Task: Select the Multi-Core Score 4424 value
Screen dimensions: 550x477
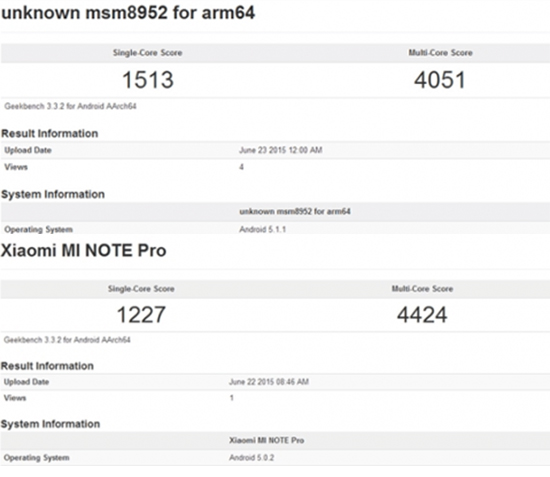Action: [x=422, y=314]
